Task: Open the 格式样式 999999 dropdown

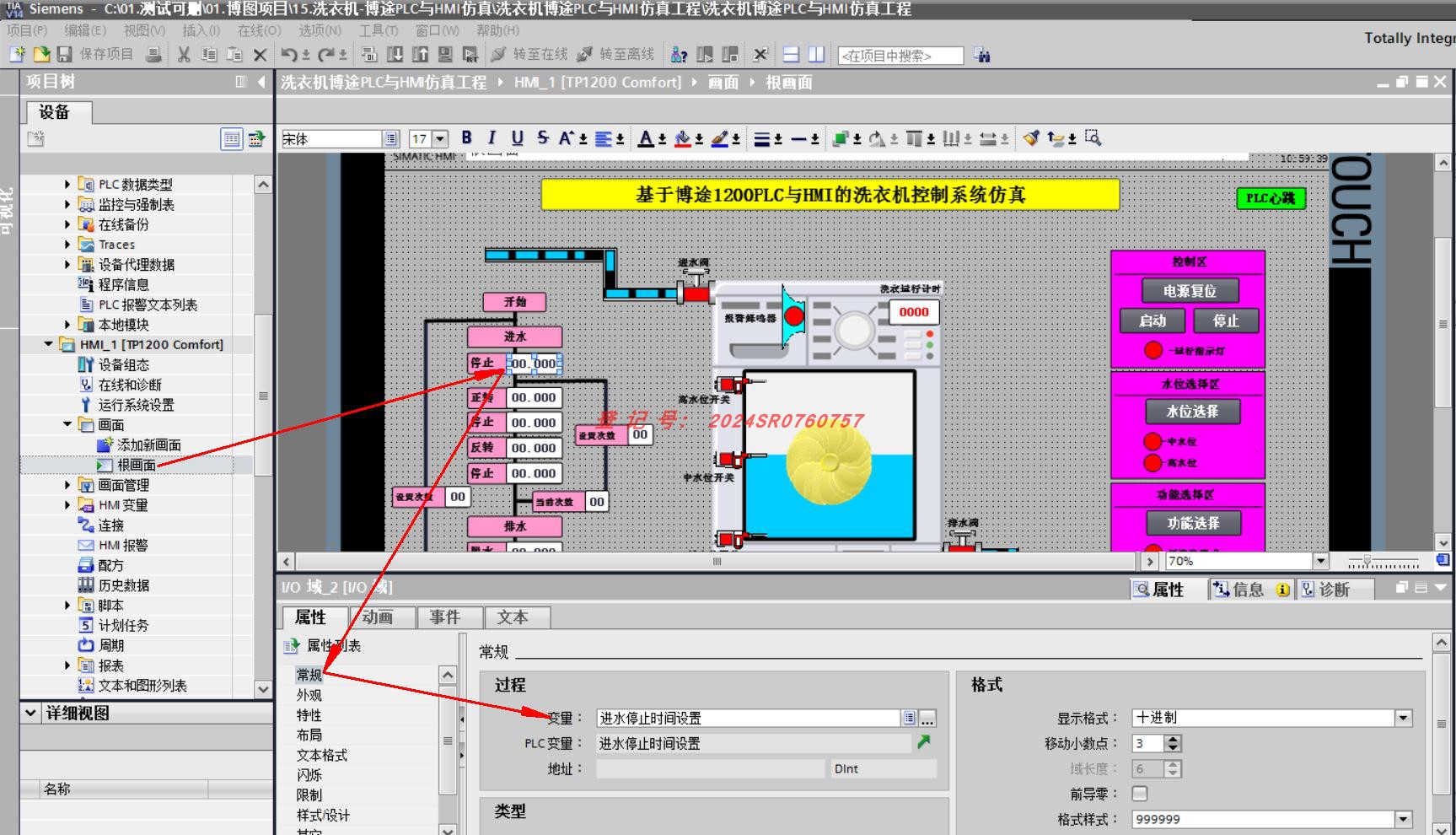Action: [1403, 819]
